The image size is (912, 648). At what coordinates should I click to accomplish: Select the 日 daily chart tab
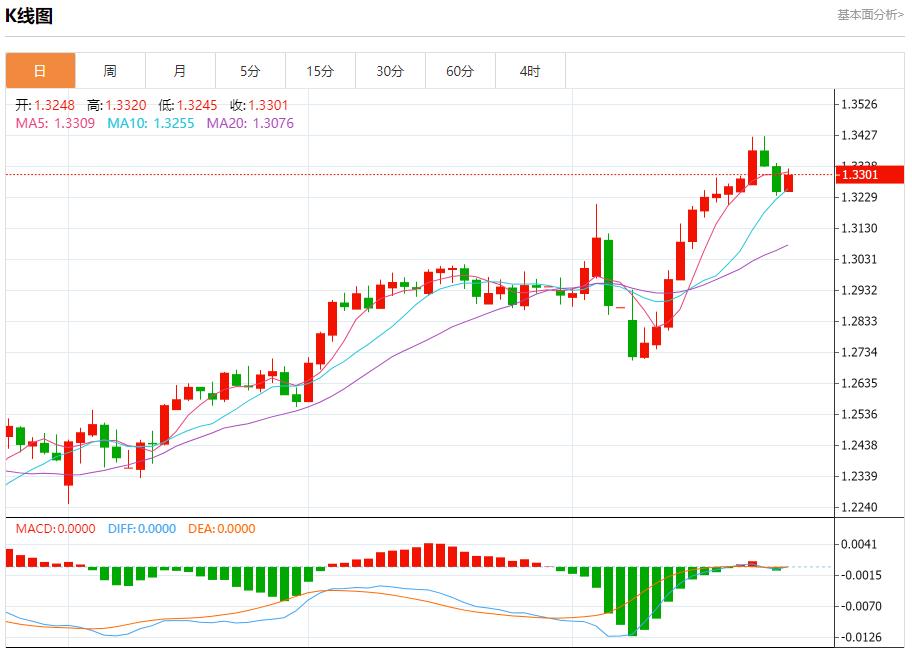coord(40,71)
